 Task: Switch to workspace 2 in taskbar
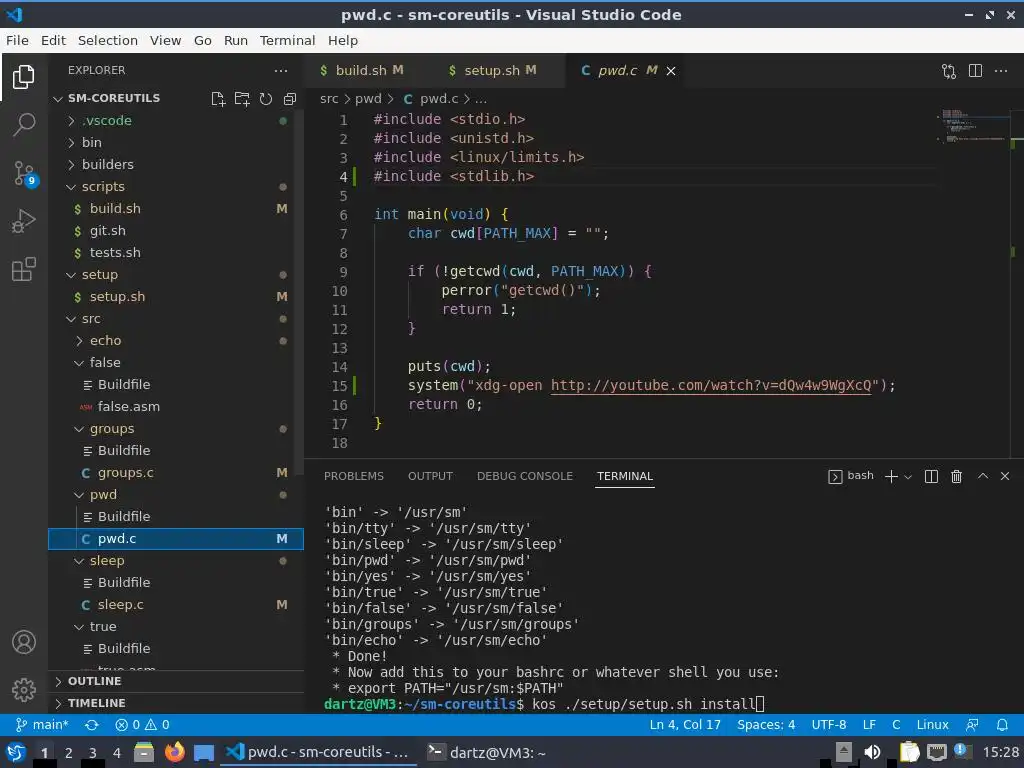click(x=68, y=753)
